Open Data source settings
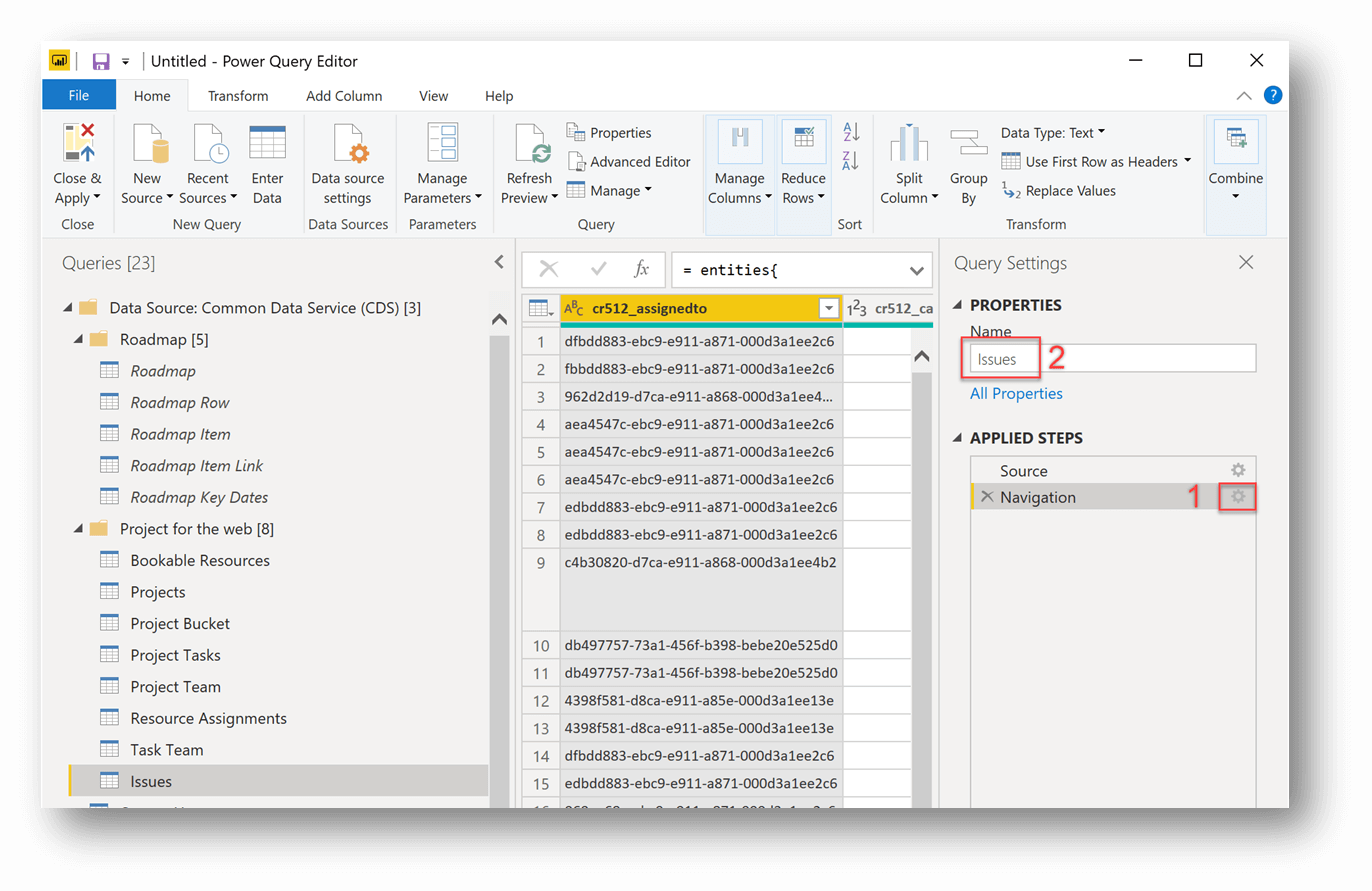1372x891 pixels. click(x=347, y=164)
